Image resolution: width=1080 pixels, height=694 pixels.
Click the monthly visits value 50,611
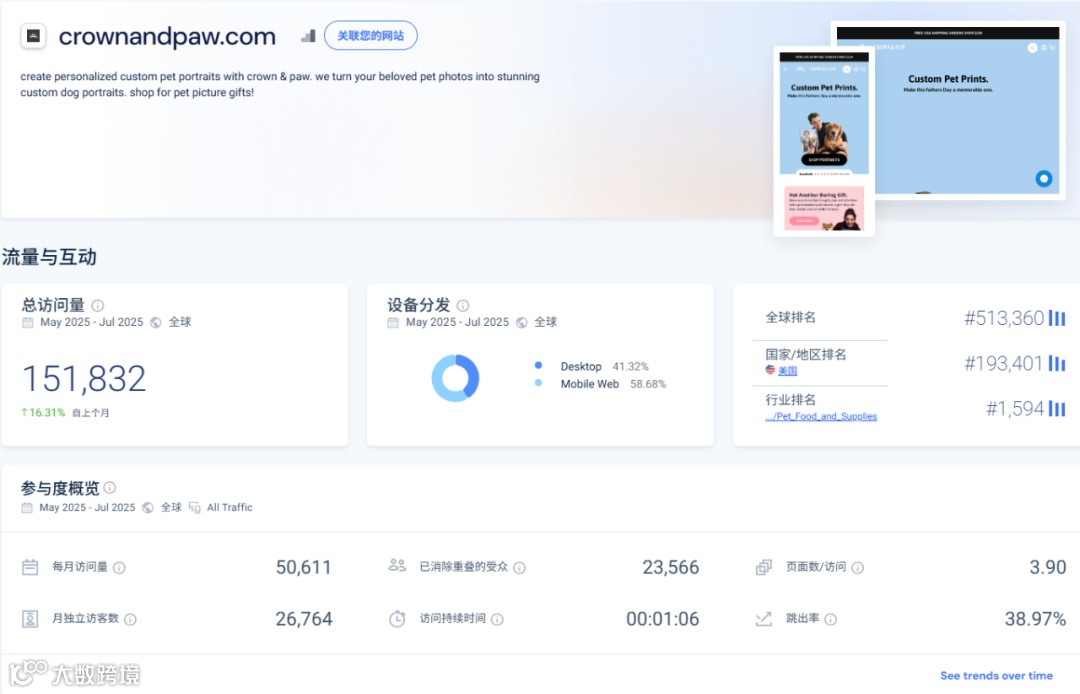(304, 567)
